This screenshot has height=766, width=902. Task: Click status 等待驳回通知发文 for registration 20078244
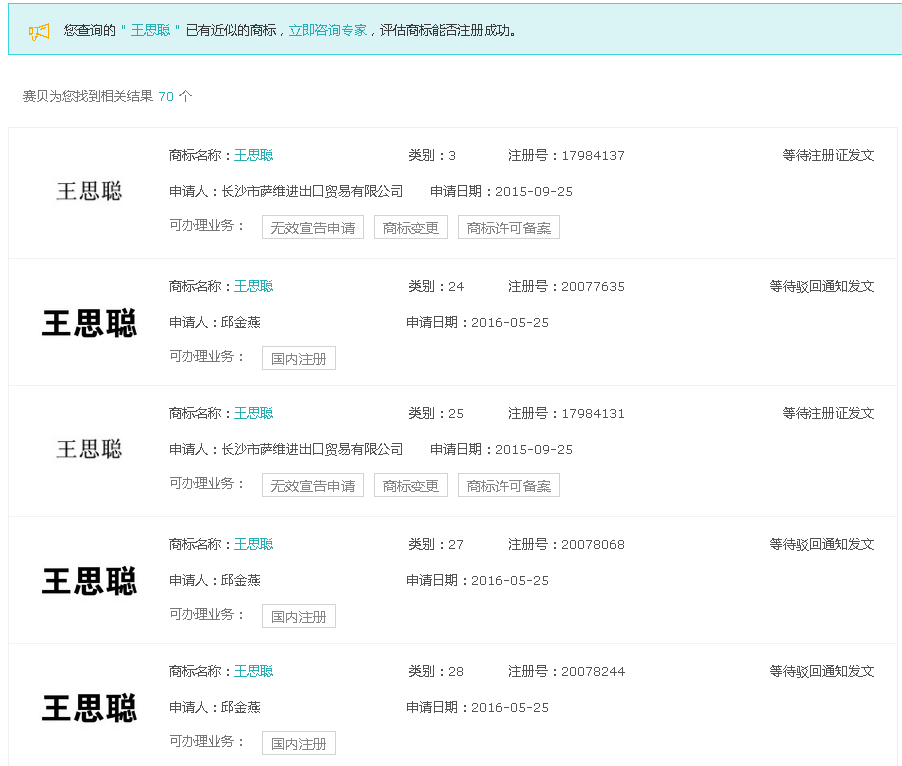tap(822, 672)
